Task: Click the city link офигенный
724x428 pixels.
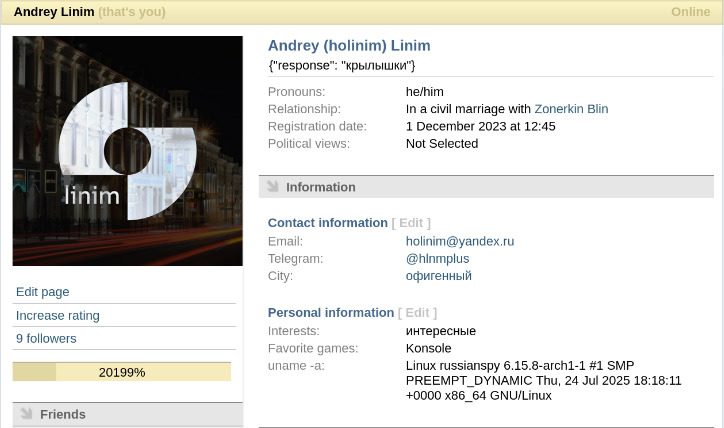Action: pyautogui.click(x=439, y=275)
